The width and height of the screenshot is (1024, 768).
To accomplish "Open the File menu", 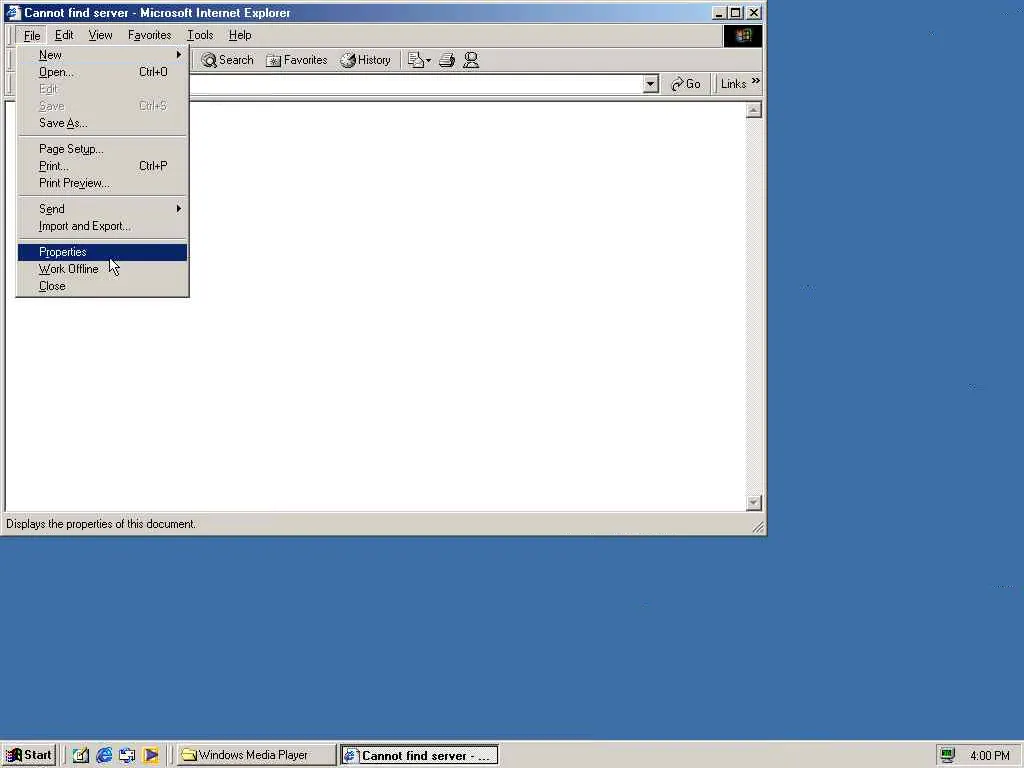I will pos(31,35).
